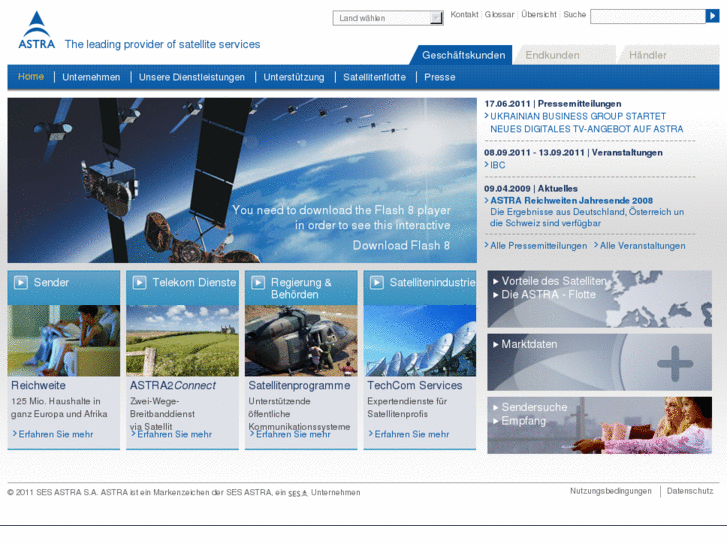The height and width of the screenshot is (545, 727).
Task: Open the Satellitenprogramme heading
Action: coord(299,385)
